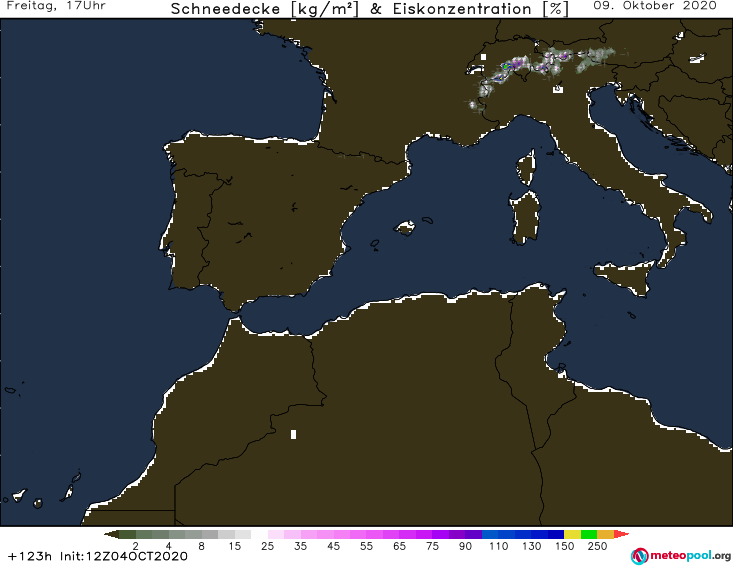The image size is (733, 566).
Task: Click the 'Eiskonzentration [%]' title text
Action: pyautogui.click(x=481, y=9)
